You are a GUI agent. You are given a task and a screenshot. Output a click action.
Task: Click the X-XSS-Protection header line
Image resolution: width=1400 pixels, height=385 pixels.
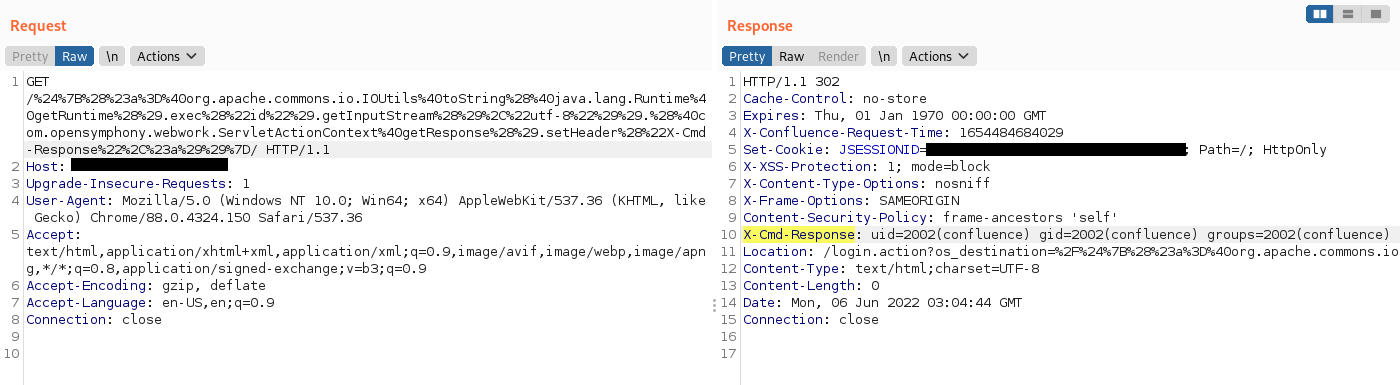point(867,166)
